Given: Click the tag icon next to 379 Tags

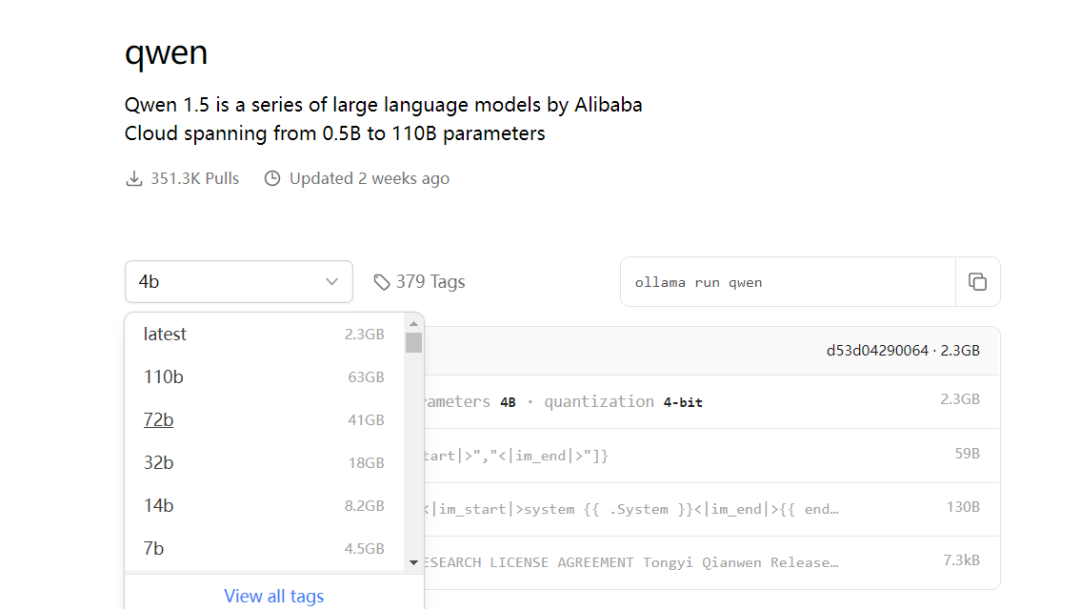Looking at the screenshot, I should coord(382,282).
